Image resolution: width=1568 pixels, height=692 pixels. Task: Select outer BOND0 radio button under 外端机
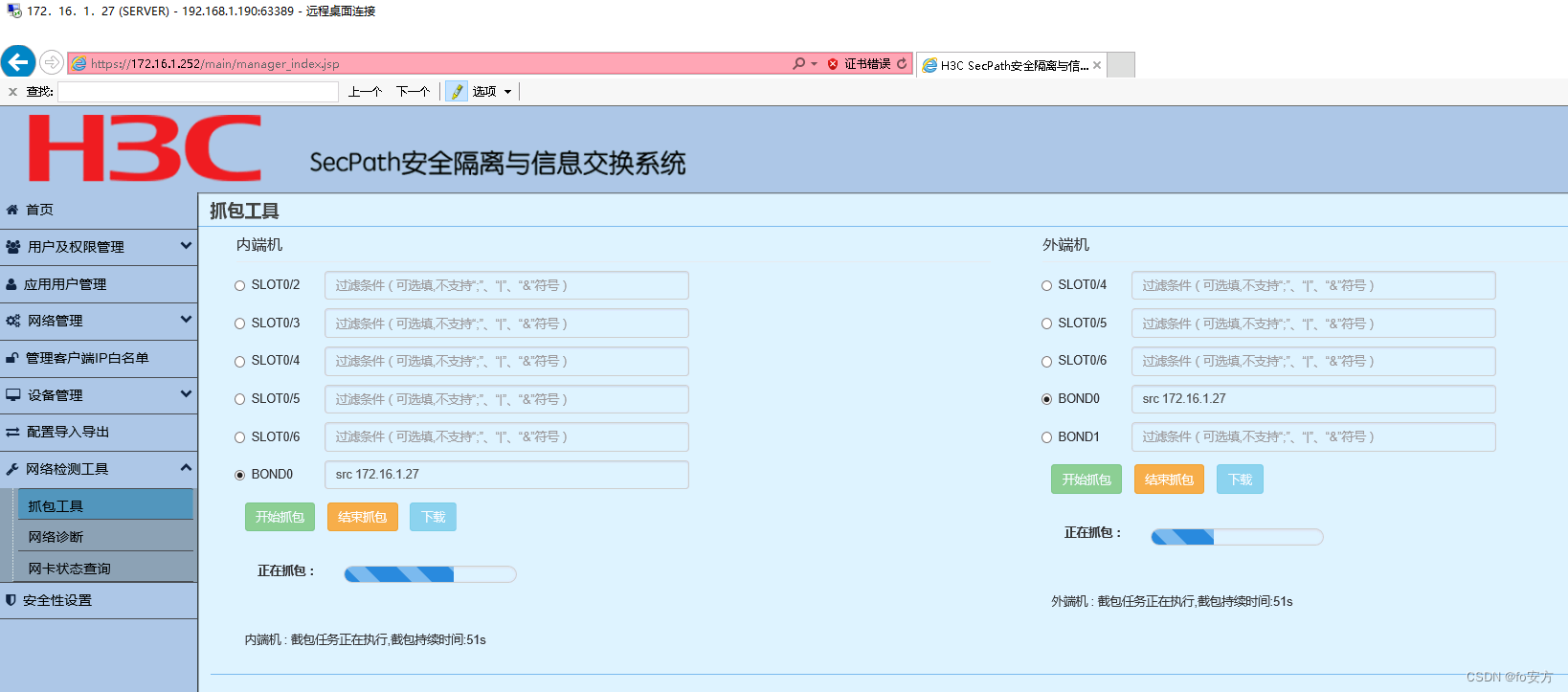tap(1047, 399)
